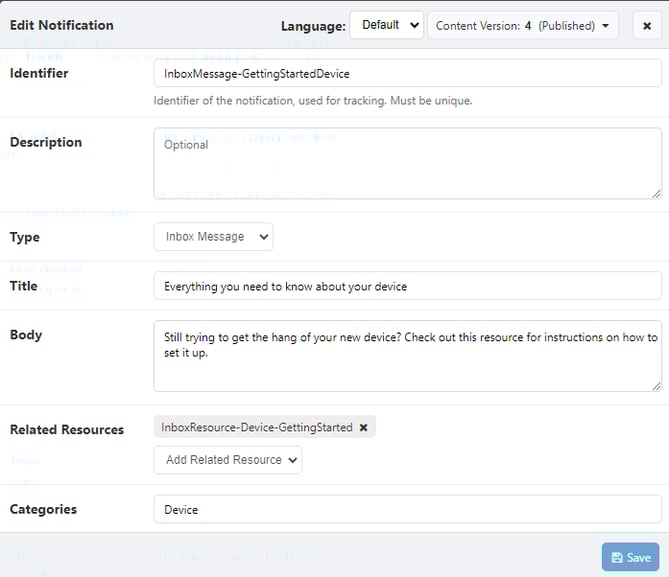Close the Edit Notification dialog

(x=647, y=25)
